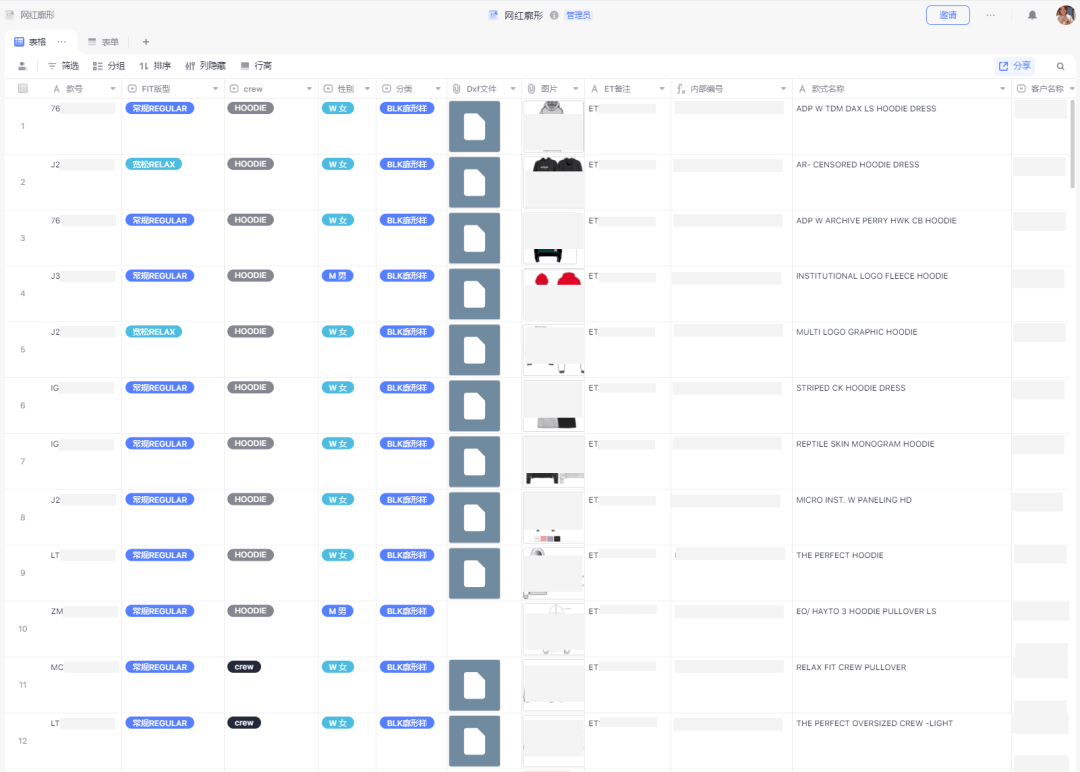The height and width of the screenshot is (772, 1080).
Task: Open the red hoodie image thumbnail
Action: pos(553,294)
